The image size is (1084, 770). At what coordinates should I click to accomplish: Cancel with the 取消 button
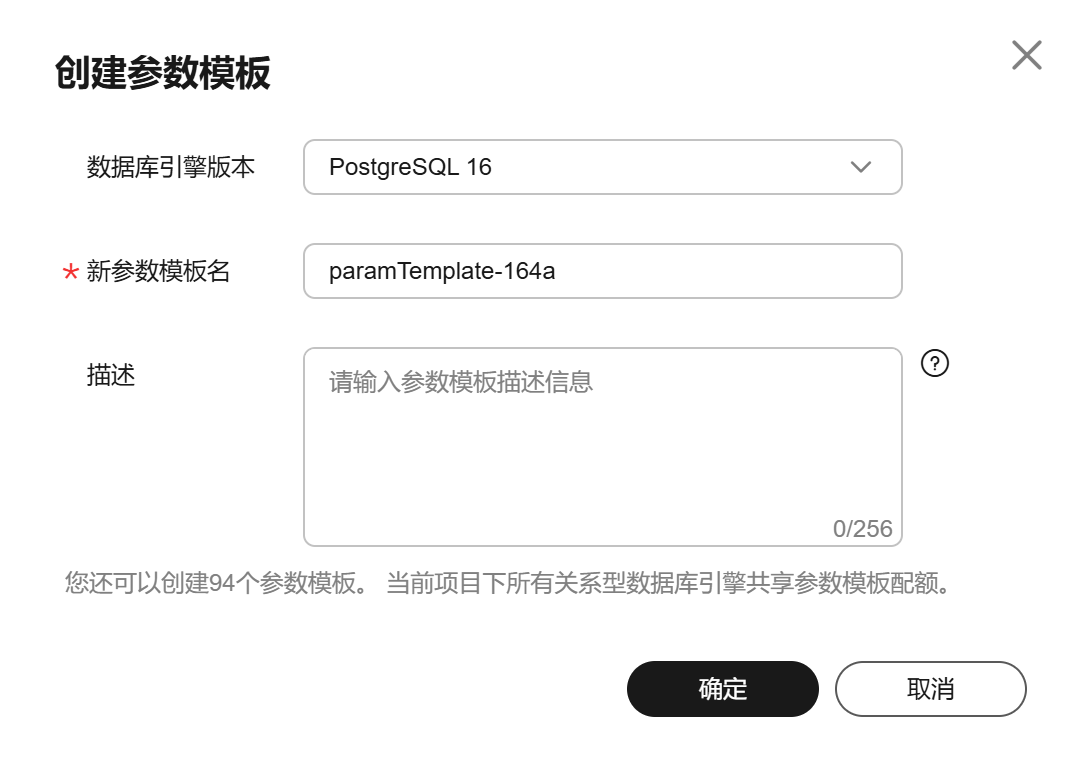pos(931,688)
